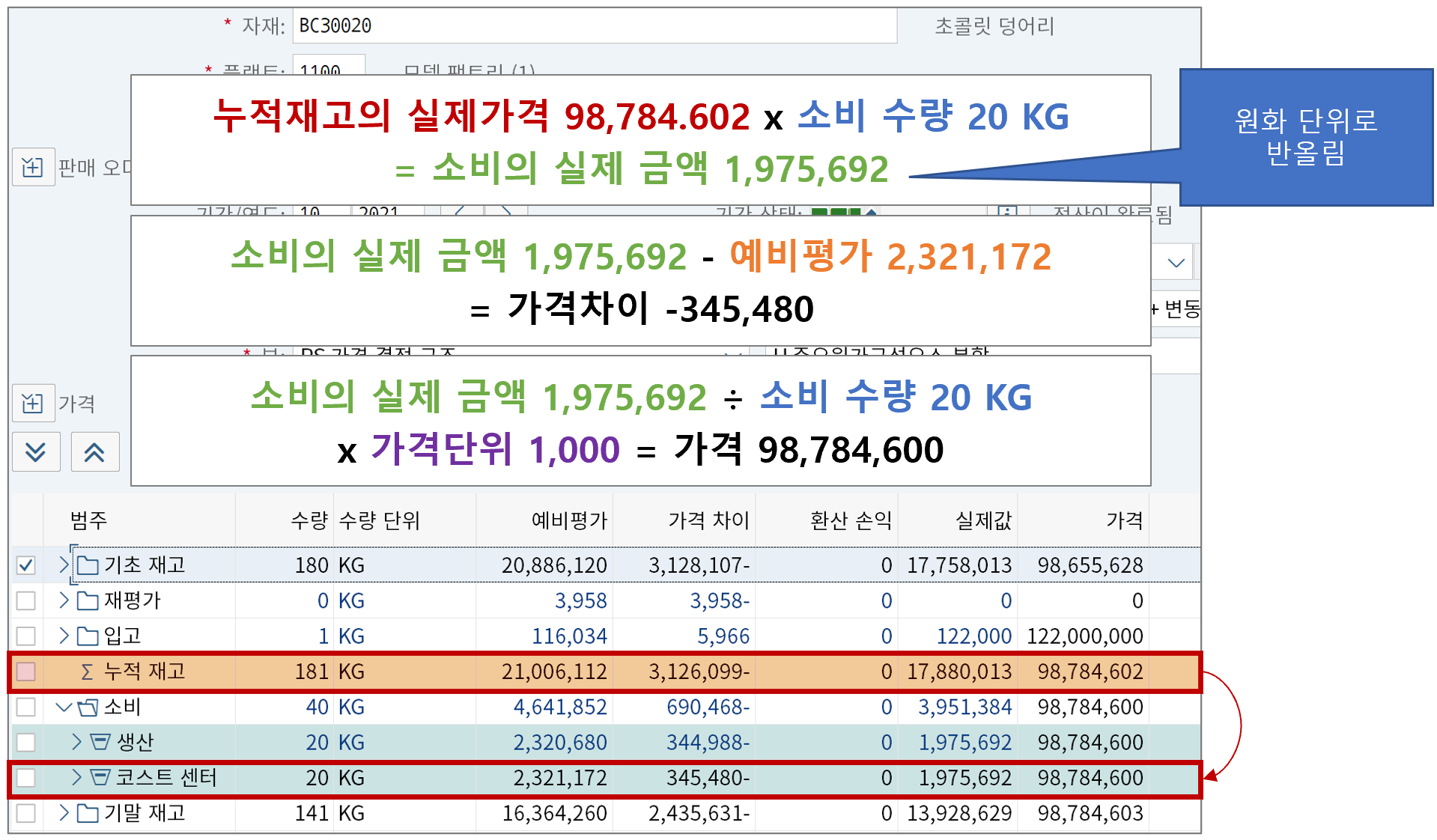This screenshot has width=1437, height=840.
Task: Expand the 입고 tree node
Action: 64,636
